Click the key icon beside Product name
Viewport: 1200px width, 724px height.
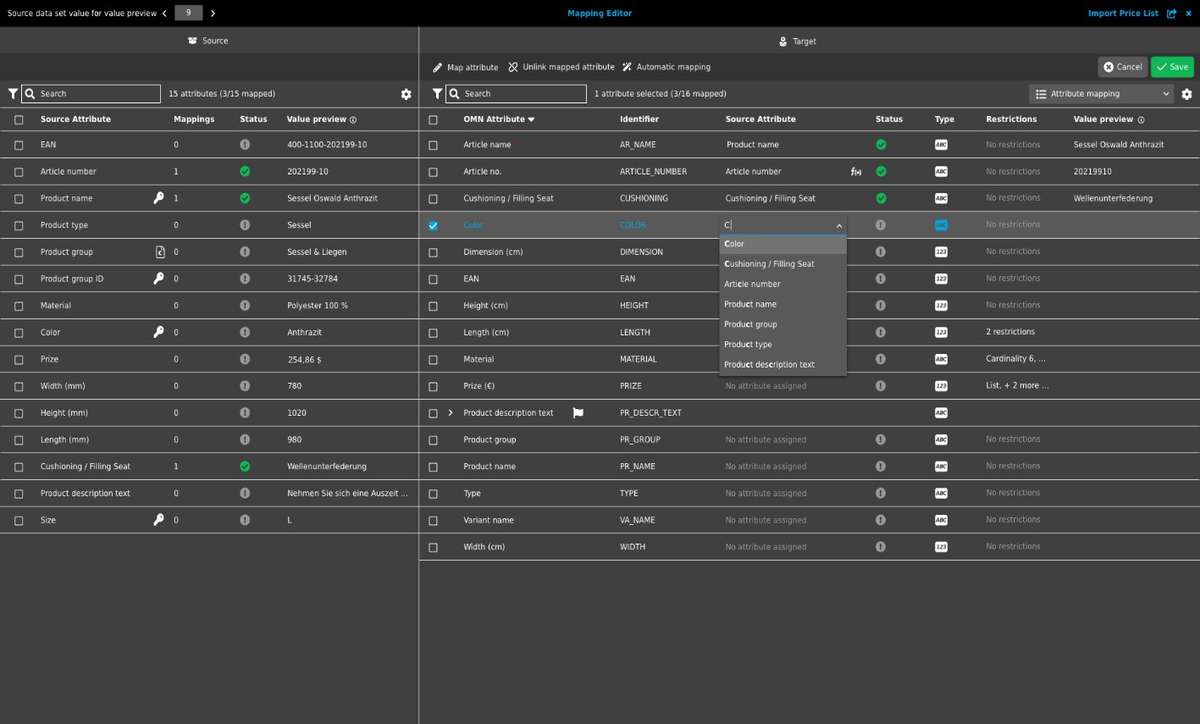158,198
